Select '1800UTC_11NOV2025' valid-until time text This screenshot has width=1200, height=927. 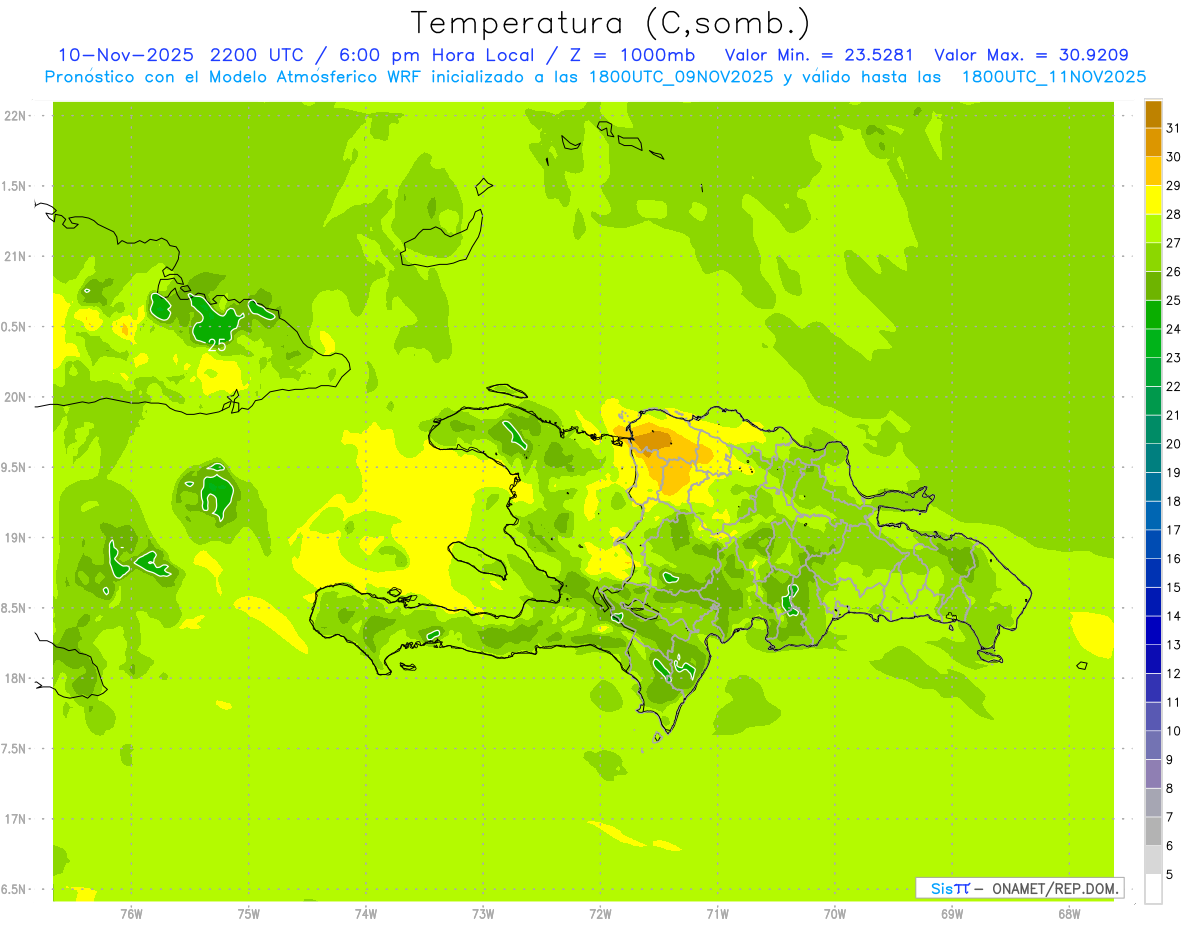click(x=1053, y=77)
